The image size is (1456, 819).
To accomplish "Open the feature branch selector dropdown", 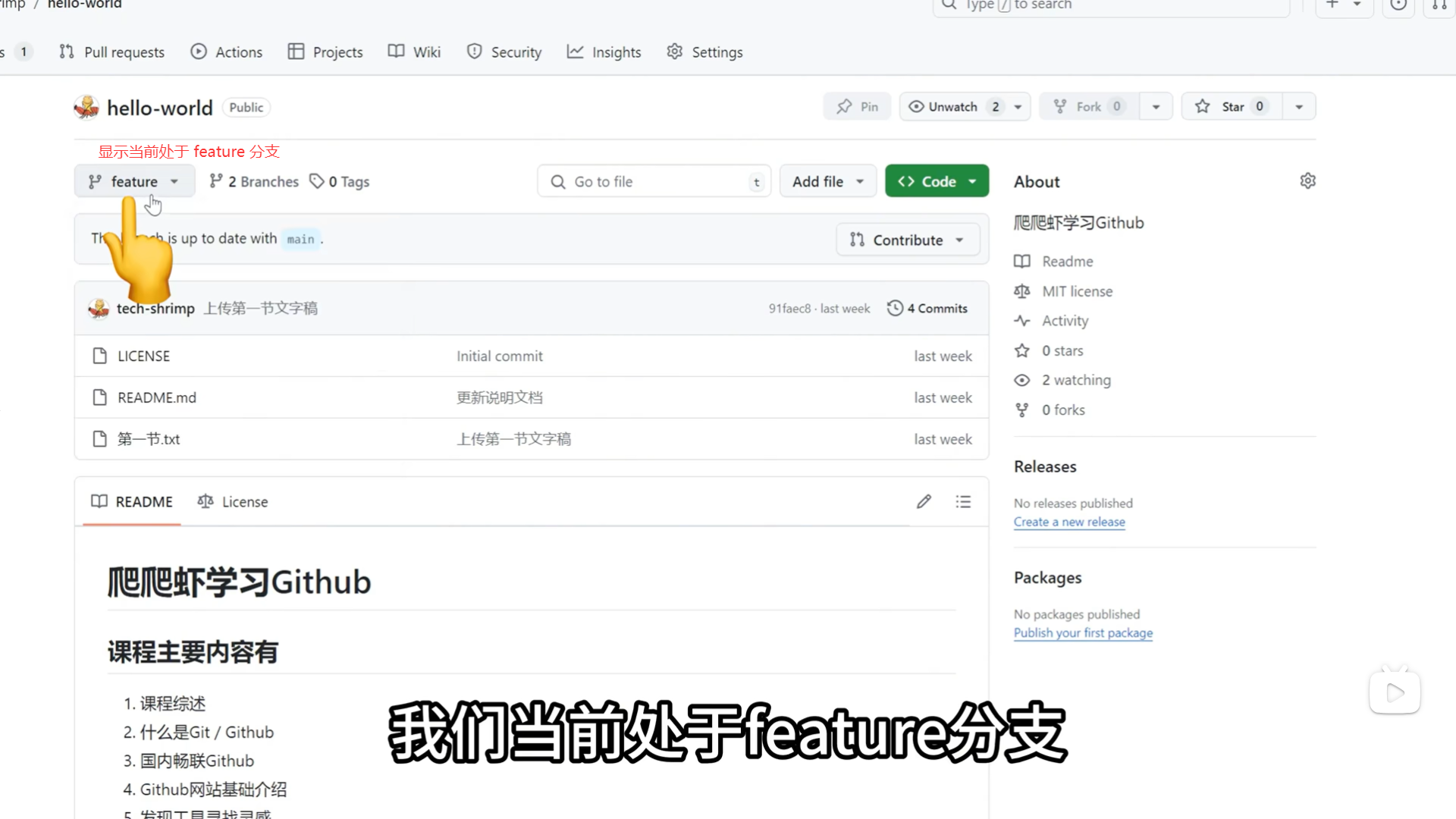I will [x=134, y=181].
